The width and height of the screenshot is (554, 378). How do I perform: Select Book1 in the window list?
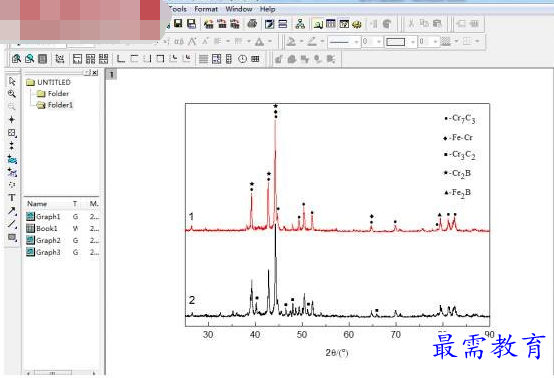pos(42,228)
